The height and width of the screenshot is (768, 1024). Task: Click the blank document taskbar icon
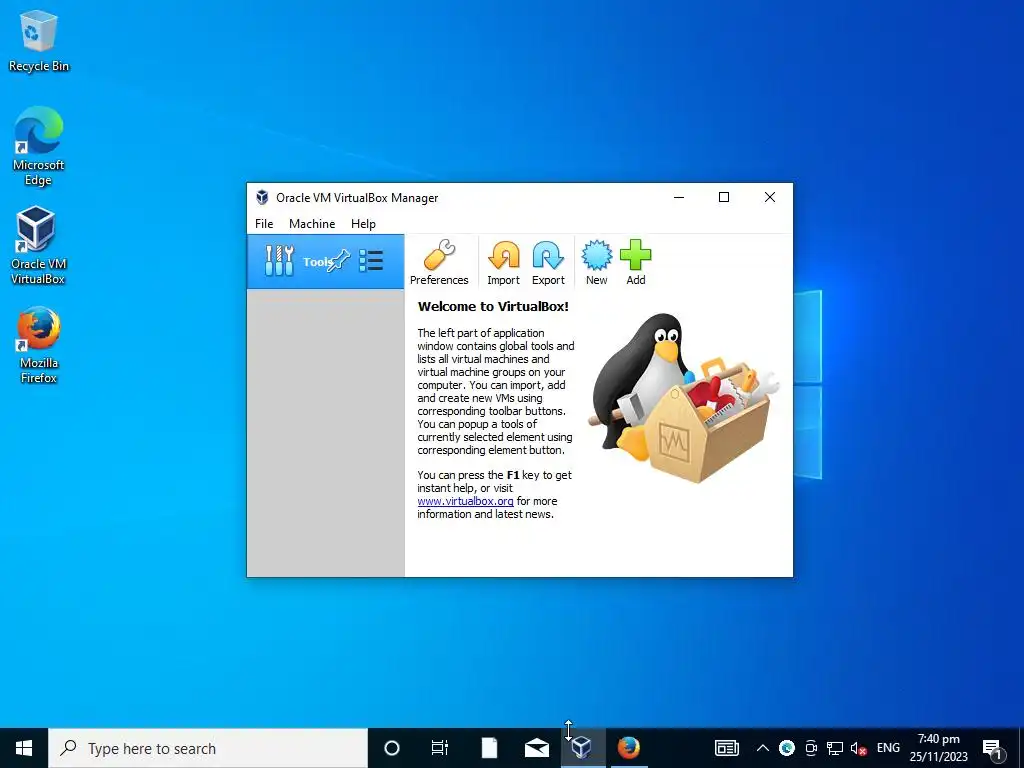click(x=489, y=748)
